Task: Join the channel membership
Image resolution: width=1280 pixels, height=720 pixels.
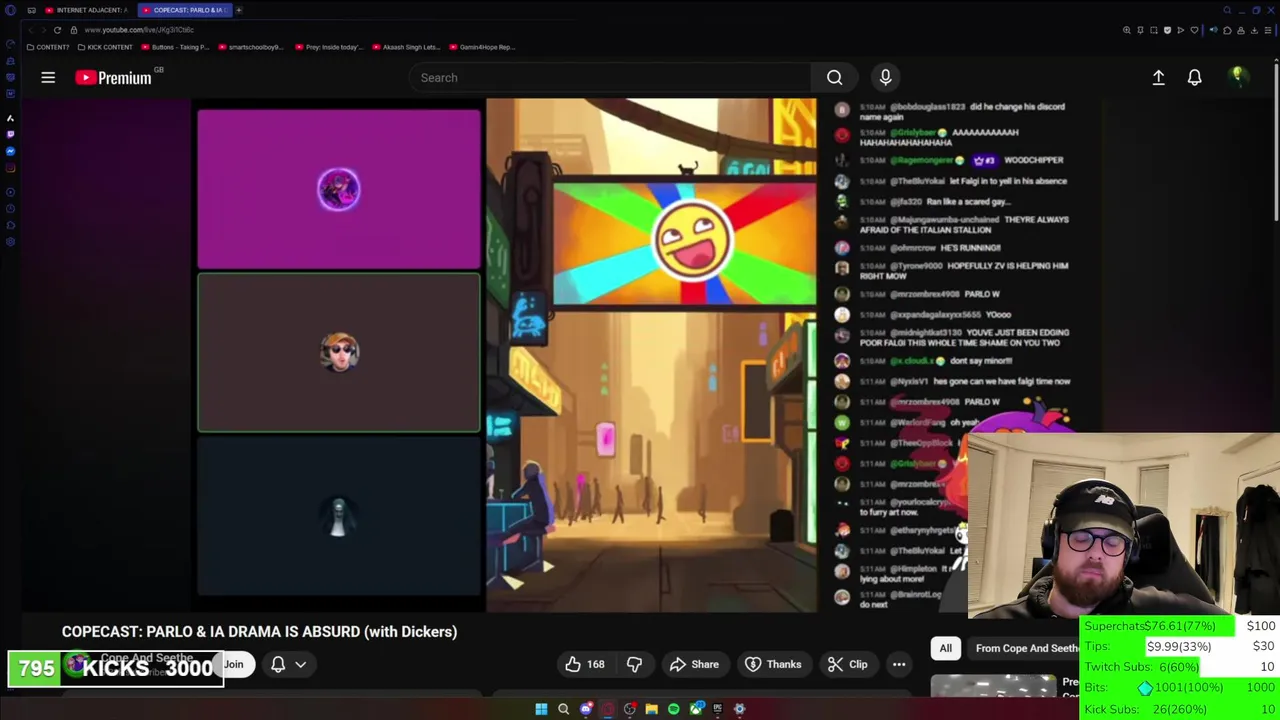Action: [x=233, y=664]
